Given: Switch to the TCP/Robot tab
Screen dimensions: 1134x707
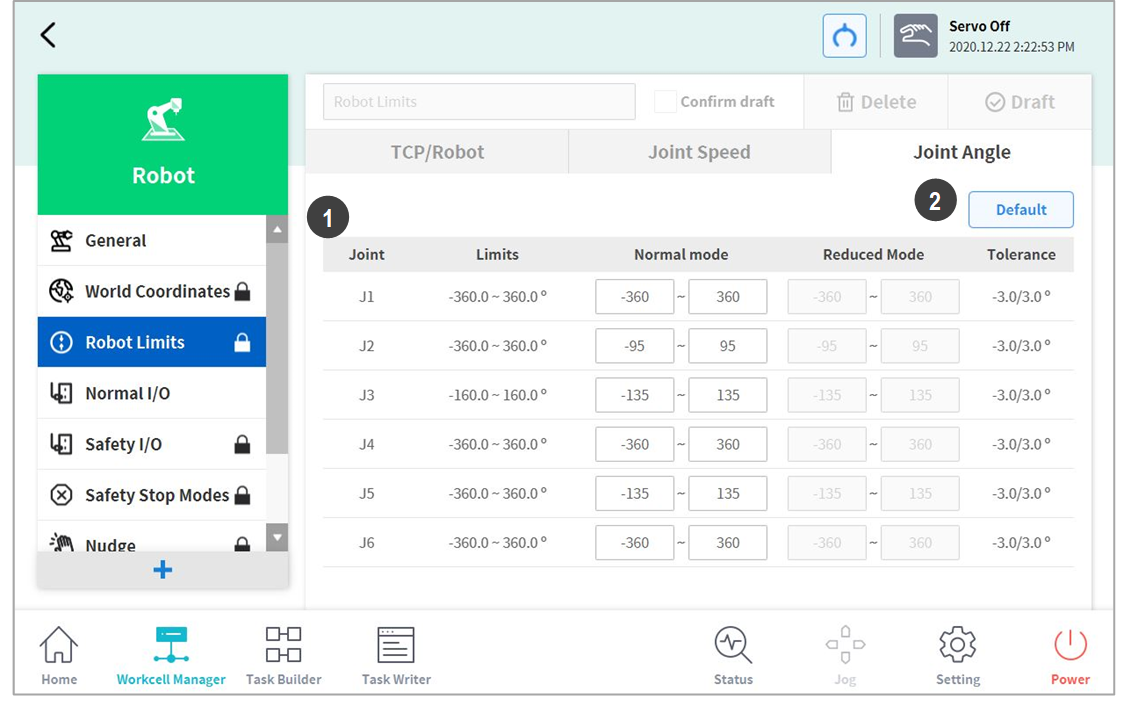Looking at the screenshot, I should pos(437,152).
